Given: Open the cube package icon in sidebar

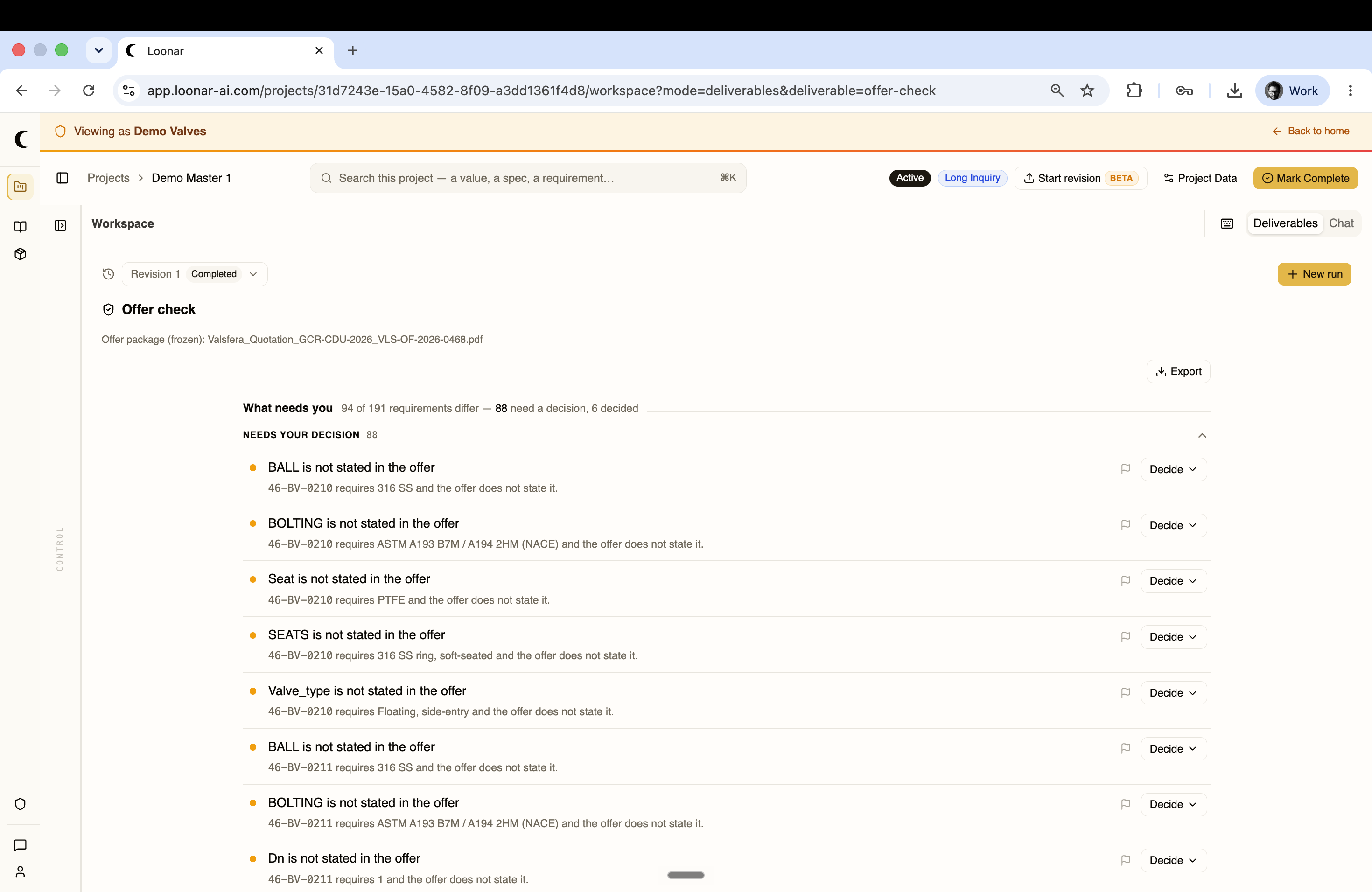Looking at the screenshot, I should pyautogui.click(x=20, y=254).
